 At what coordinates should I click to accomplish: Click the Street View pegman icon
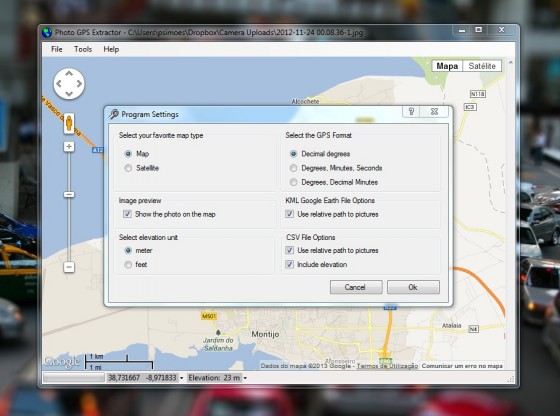69,124
